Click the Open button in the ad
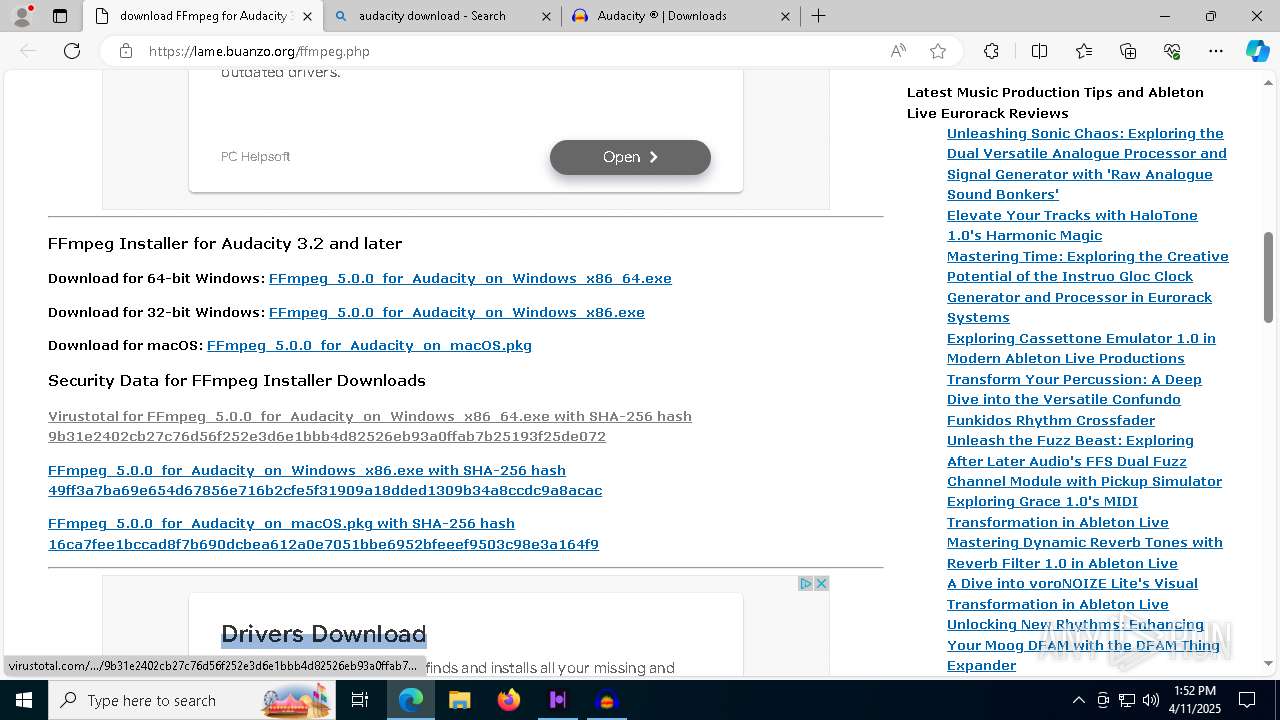The image size is (1280, 720). coord(630,157)
